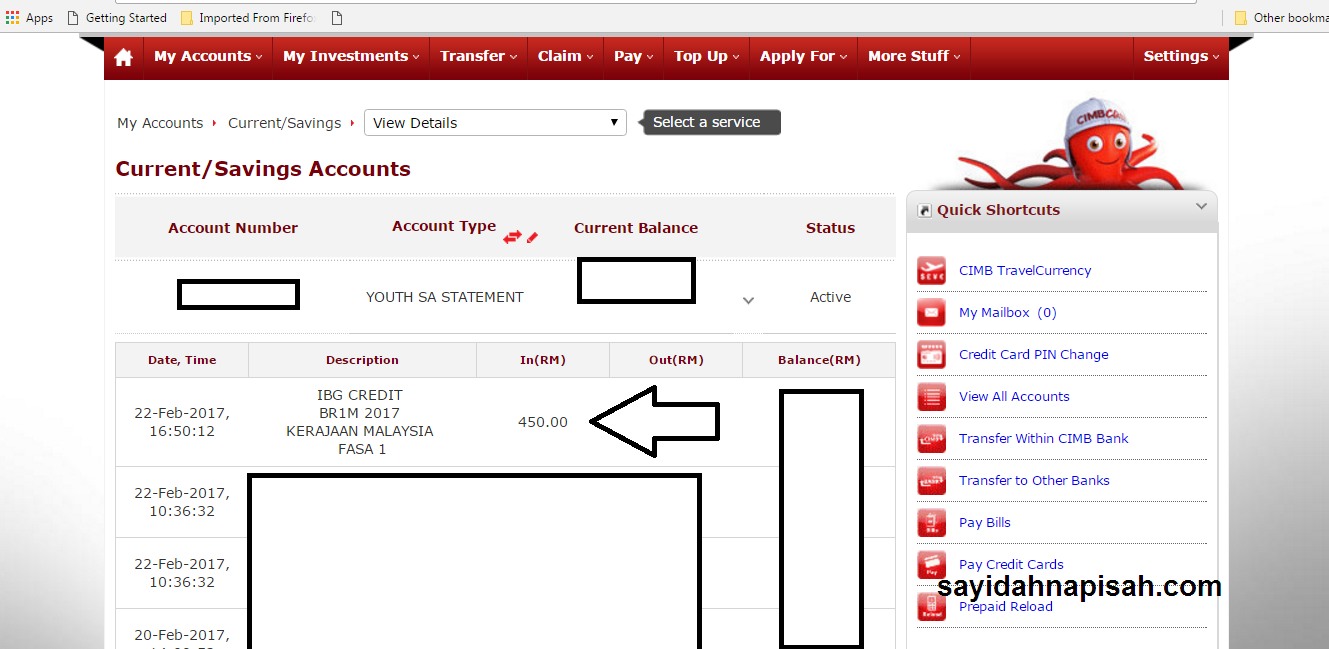Click the Account Number column header
Viewport: 1329px width, 649px height.
(x=233, y=228)
